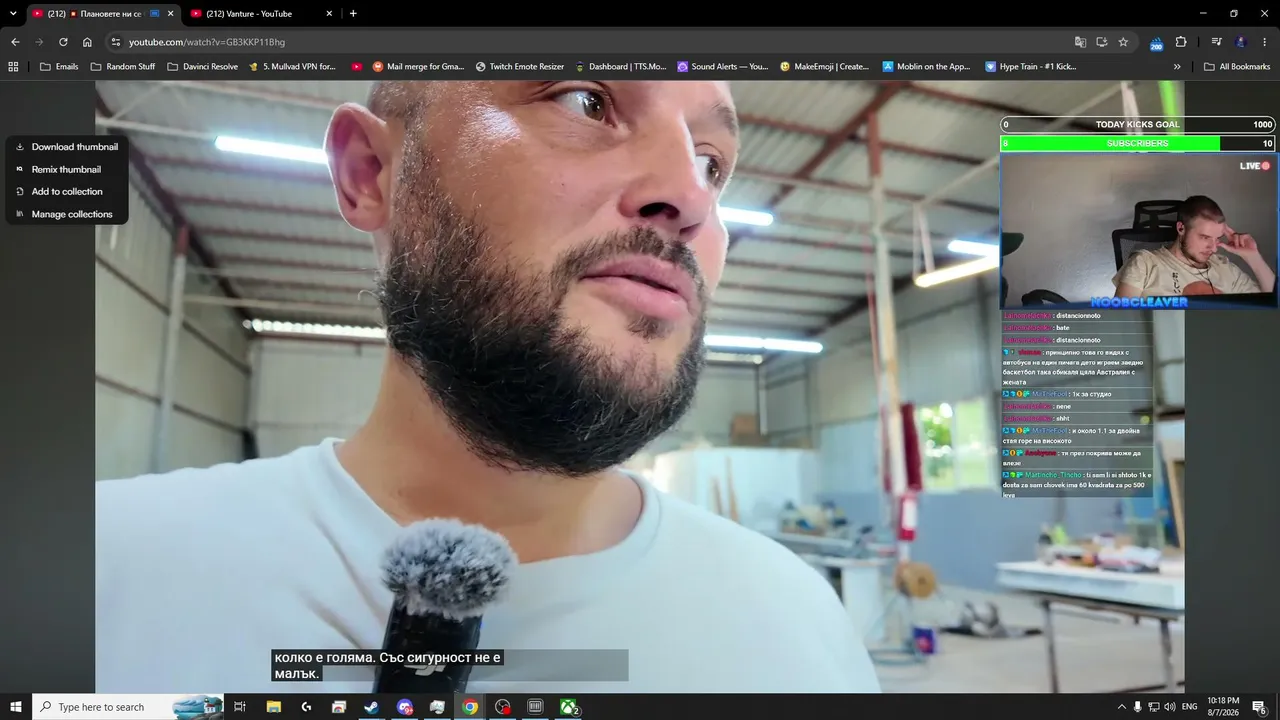Open the Random Stuff bookmark folder
This screenshot has height=720, width=1280.
pos(123,67)
